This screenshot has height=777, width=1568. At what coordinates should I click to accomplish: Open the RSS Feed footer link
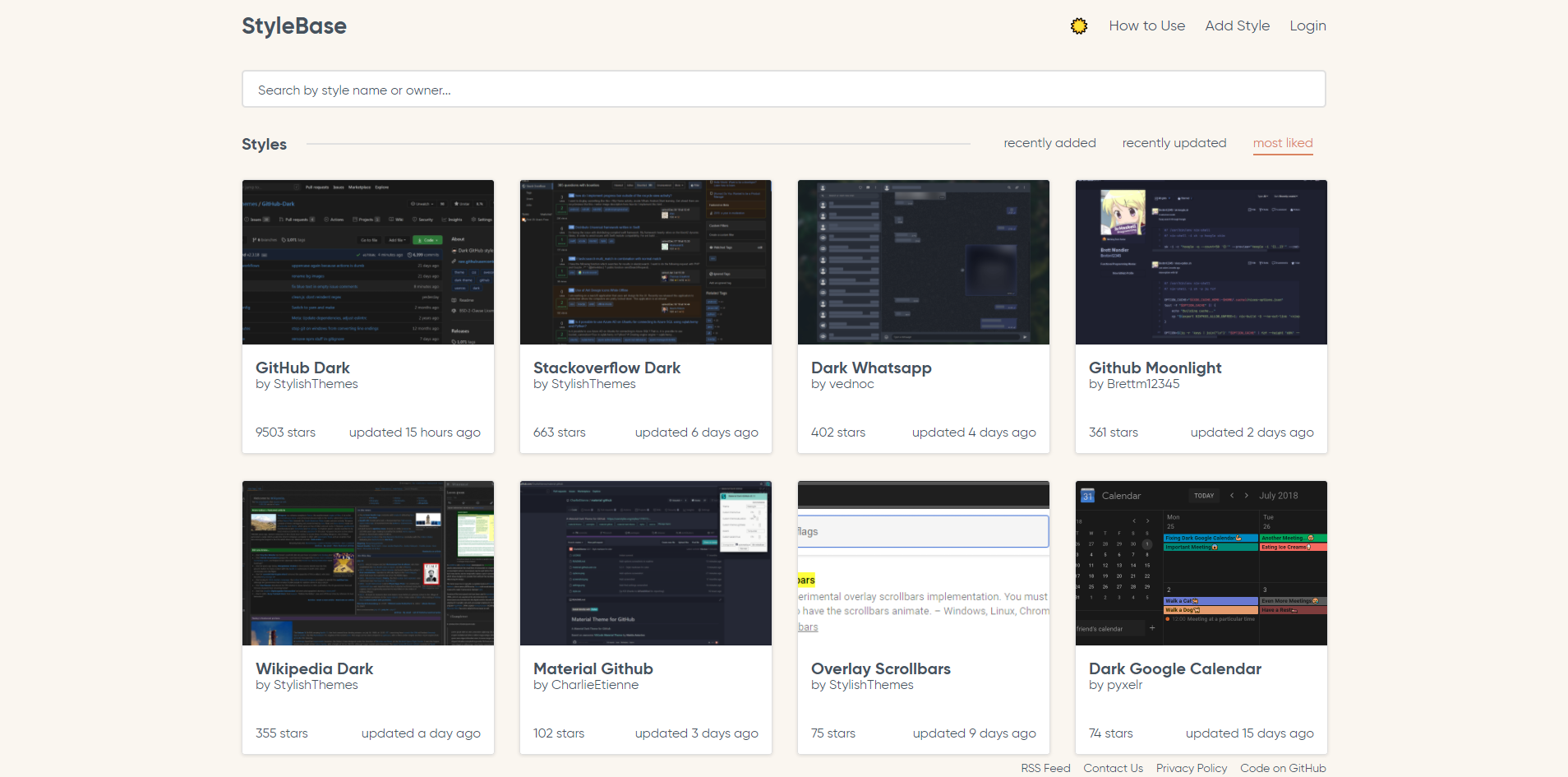[1045, 768]
